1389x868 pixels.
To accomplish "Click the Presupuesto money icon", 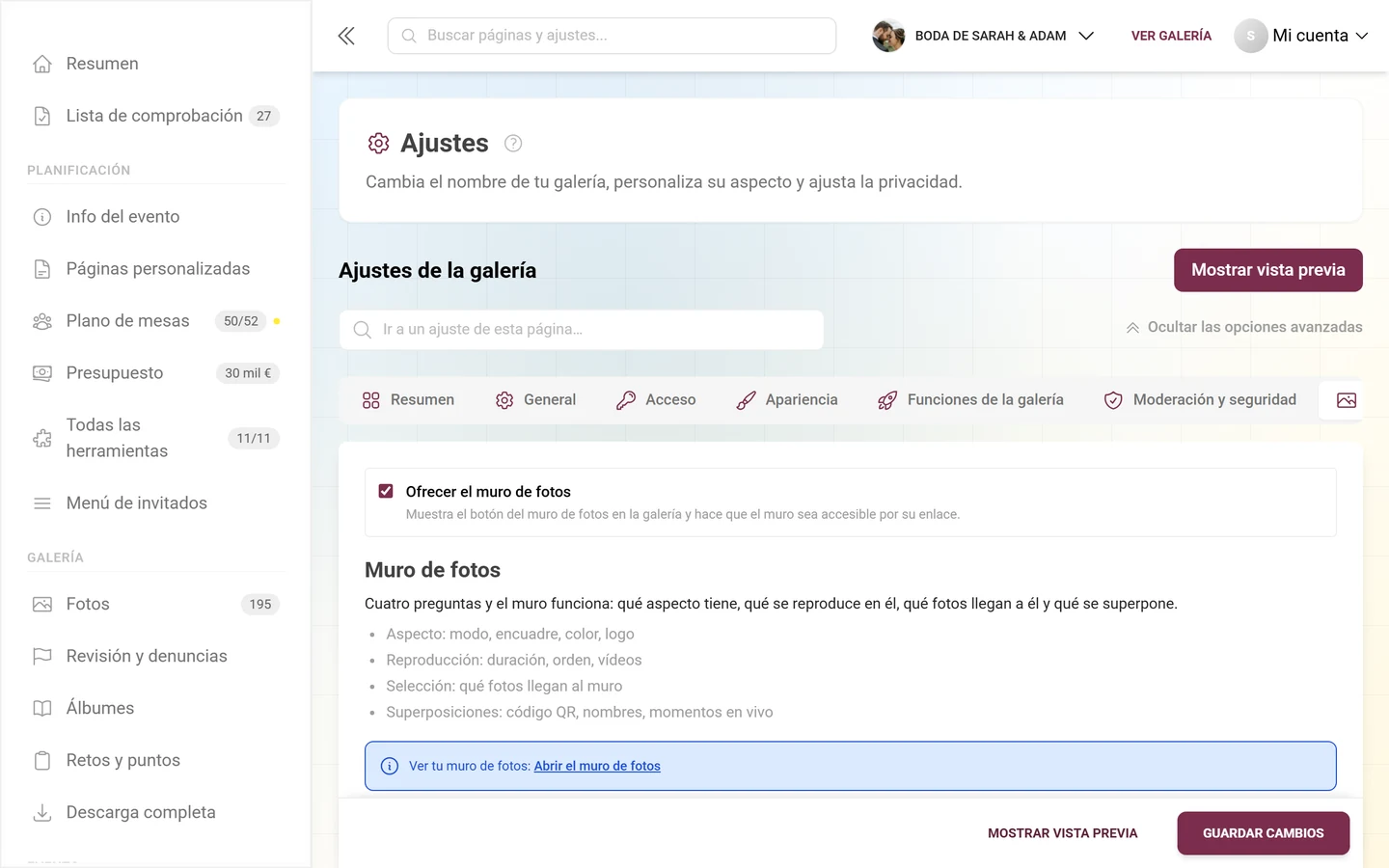I will [42, 373].
